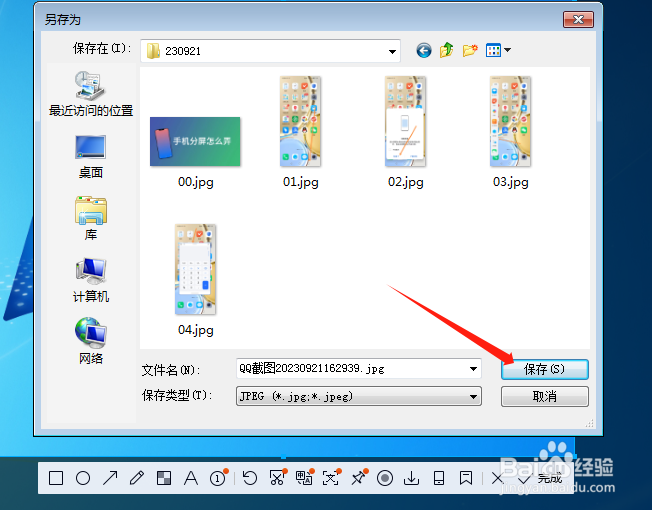Viewport: 652px width, 510px height.
Task: Go up one folder level
Action: pyautogui.click(x=447, y=50)
